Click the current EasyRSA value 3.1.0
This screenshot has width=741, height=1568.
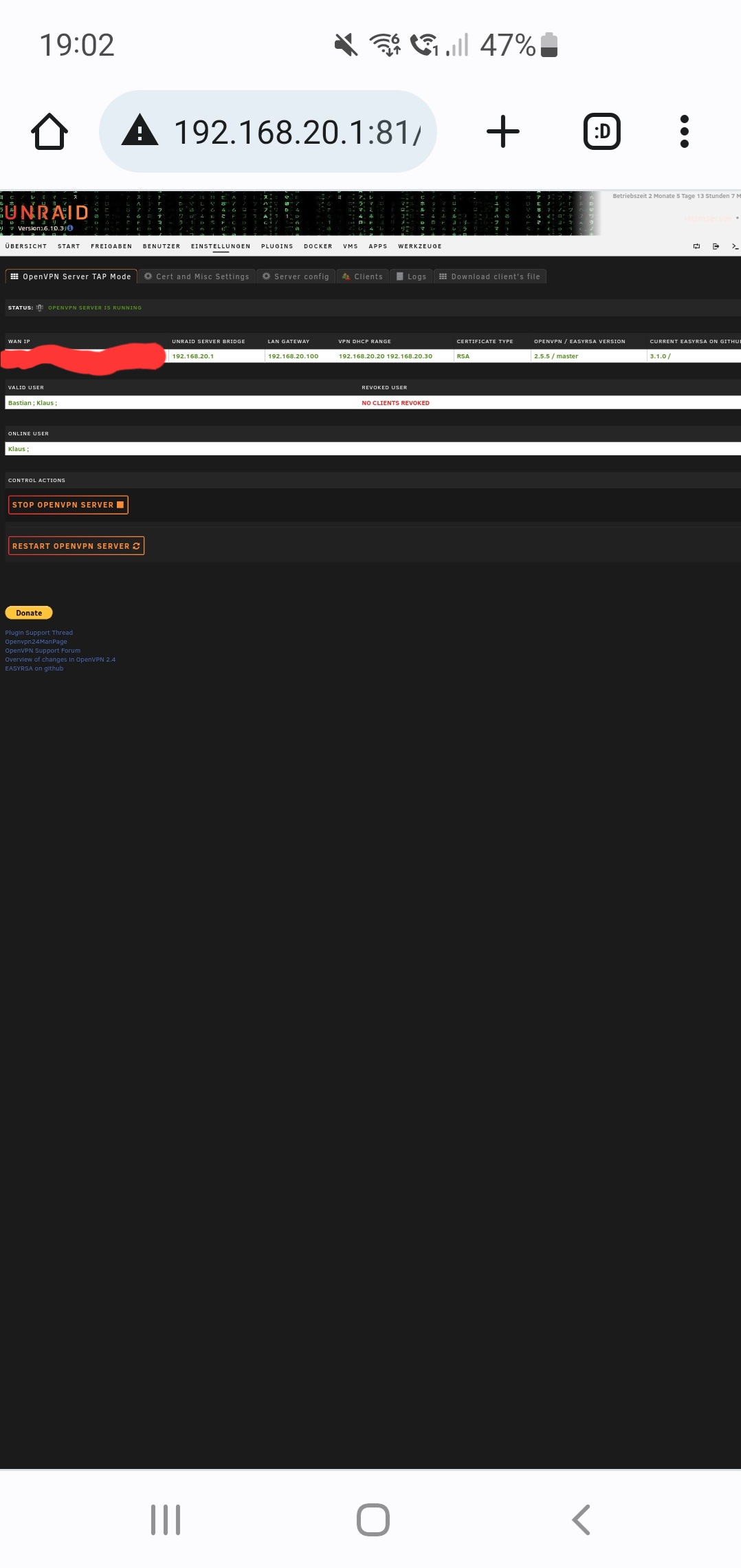661,356
